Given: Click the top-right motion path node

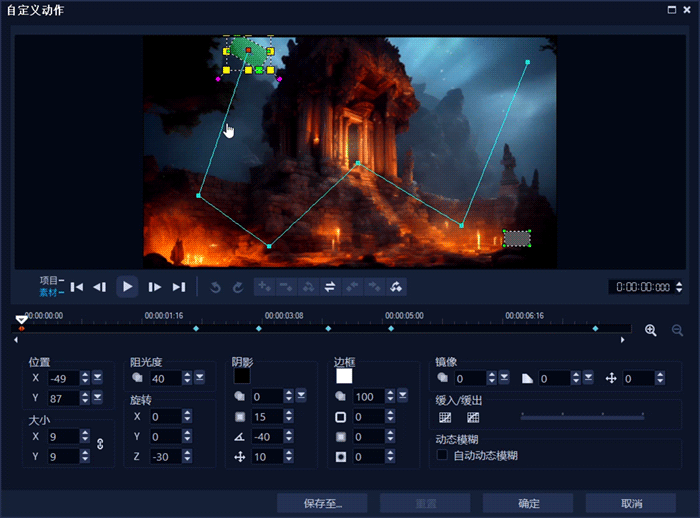Looking at the screenshot, I should [x=527, y=62].
